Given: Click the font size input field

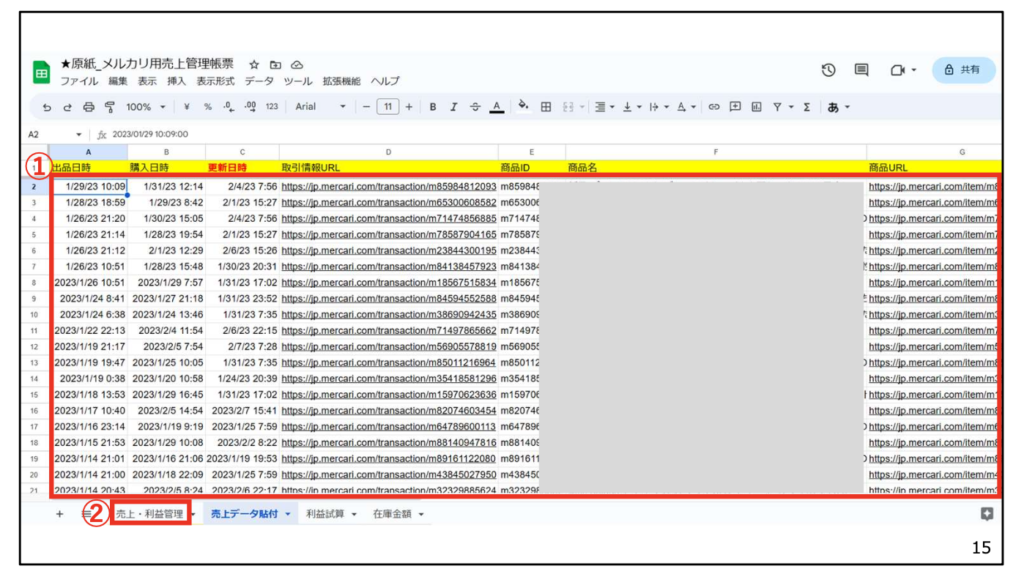Looking at the screenshot, I should 387,107.
